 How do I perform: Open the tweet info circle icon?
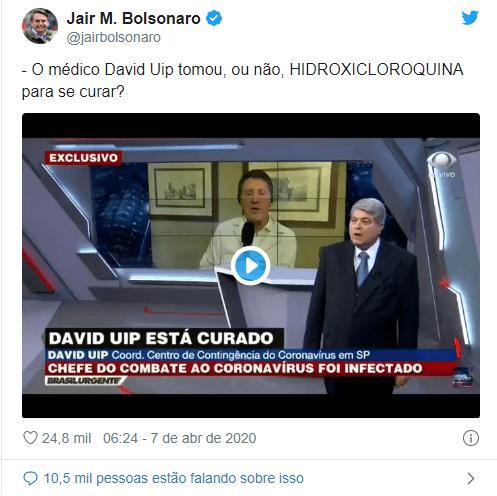pyautogui.click(x=471, y=438)
